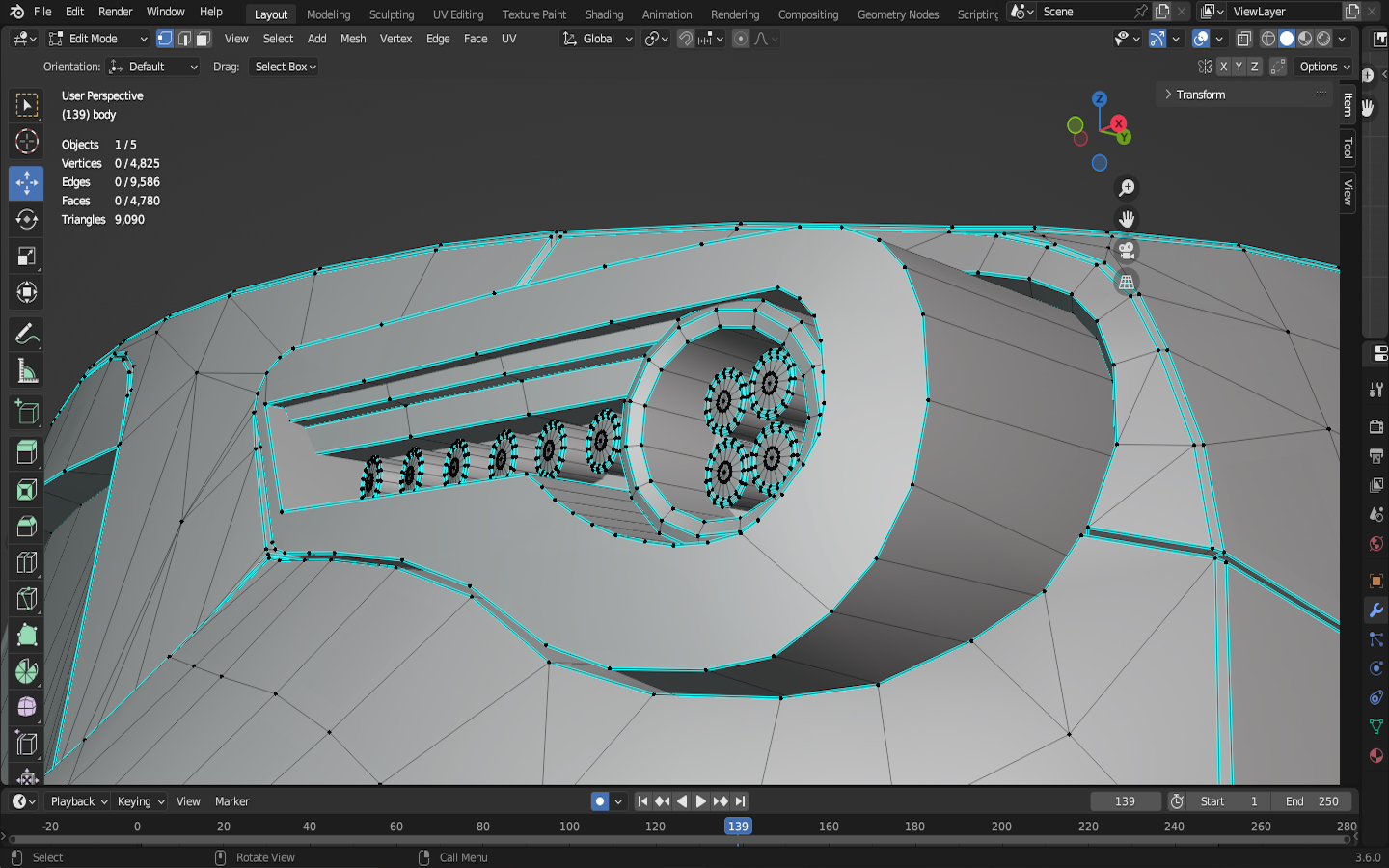The image size is (1389, 868).
Task: Select solid viewport shading mode
Action: click(x=1287, y=39)
